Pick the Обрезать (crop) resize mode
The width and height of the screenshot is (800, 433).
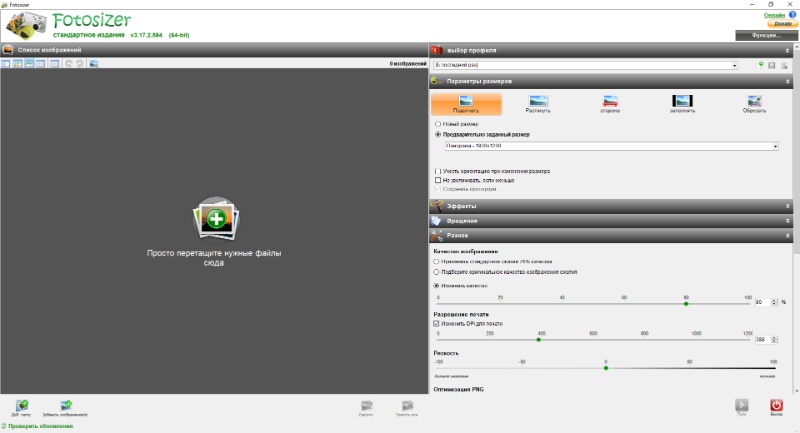[x=754, y=104]
